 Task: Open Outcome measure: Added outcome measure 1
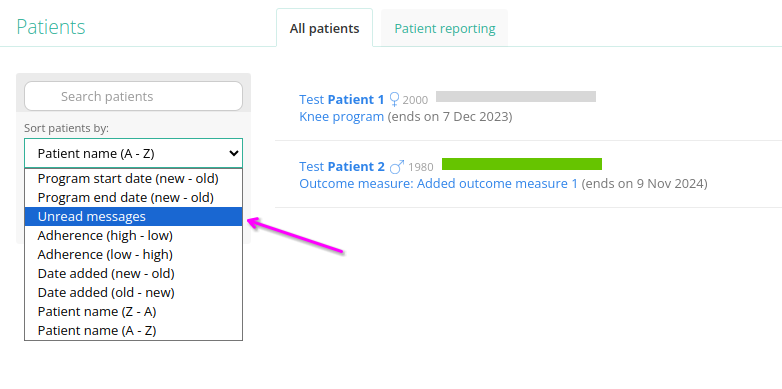438,184
